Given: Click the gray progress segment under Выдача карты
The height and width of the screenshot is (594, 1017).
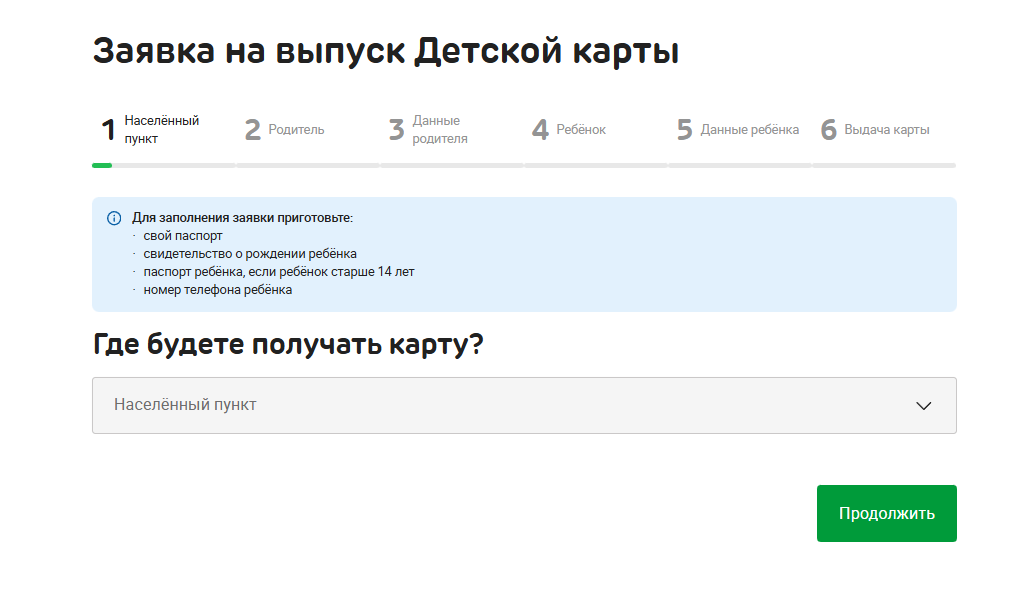Looking at the screenshot, I should pos(884,165).
